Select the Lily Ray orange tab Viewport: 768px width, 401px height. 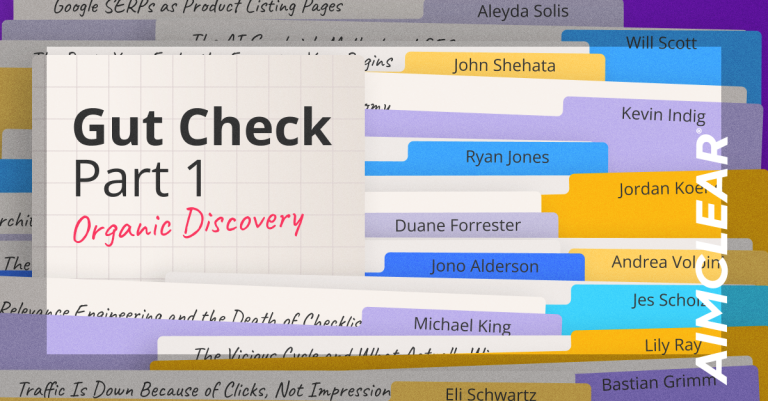point(672,345)
